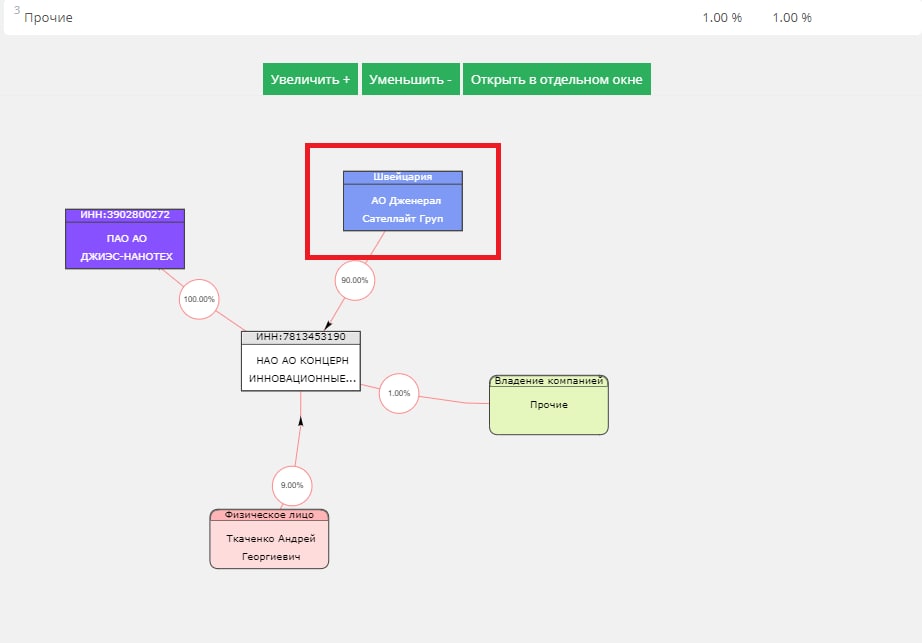Click the 90.00% share circle
The width and height of the screenshot is (922, 643).
point(355,280)
